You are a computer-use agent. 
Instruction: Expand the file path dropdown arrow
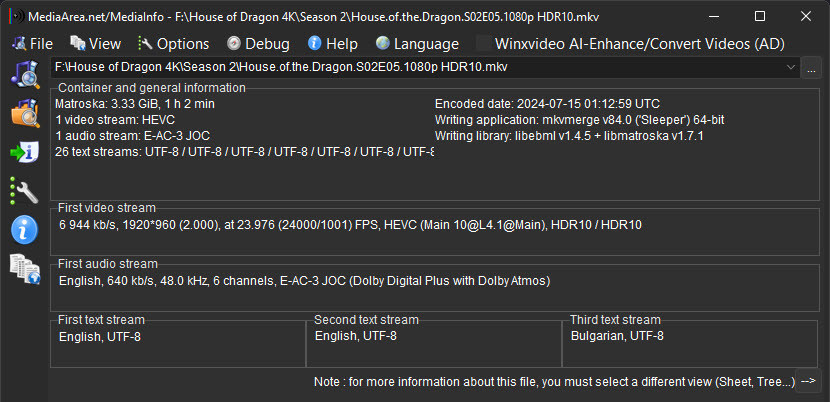point(791,67)
